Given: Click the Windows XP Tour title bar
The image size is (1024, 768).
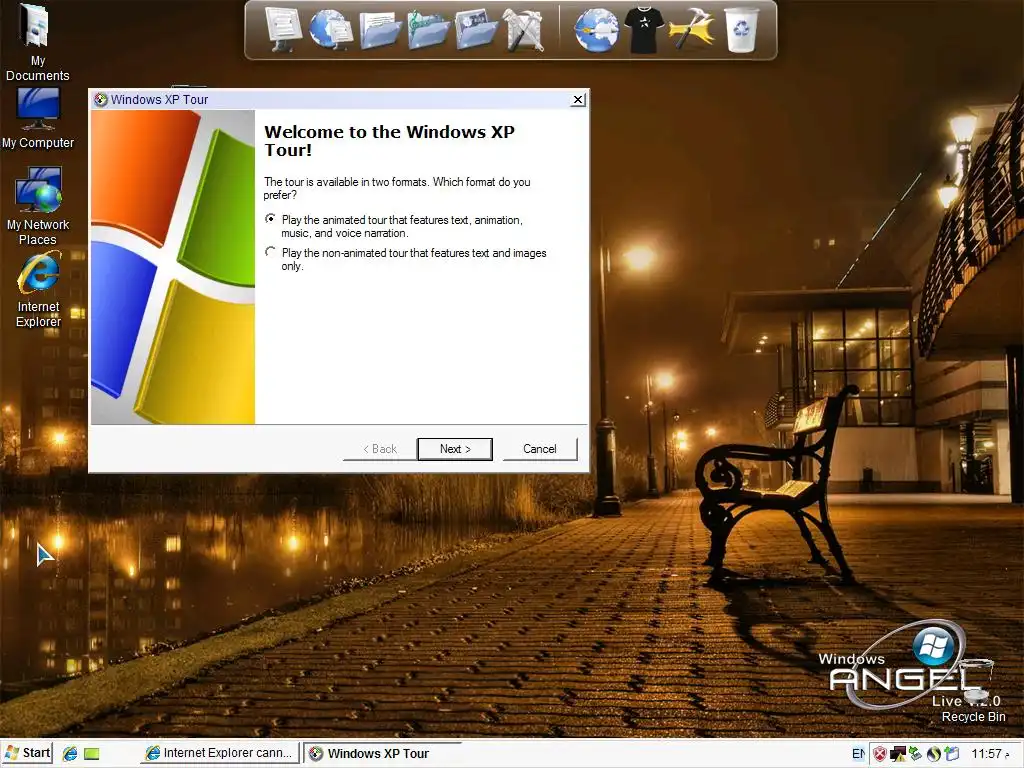Looking at the screenshot, I should click(x=338, y=99).
